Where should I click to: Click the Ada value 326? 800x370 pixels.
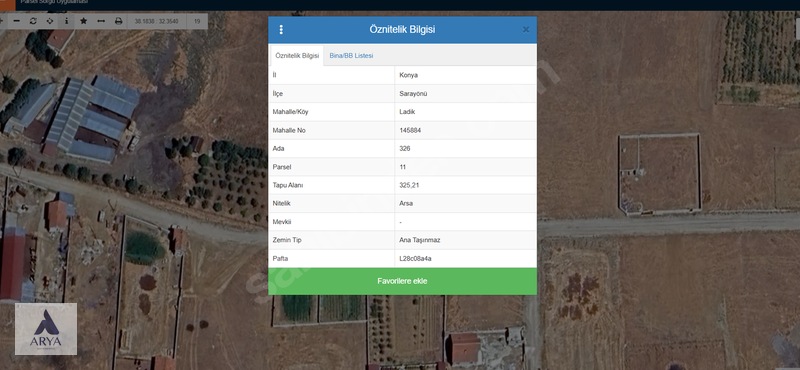pos(405,149)
